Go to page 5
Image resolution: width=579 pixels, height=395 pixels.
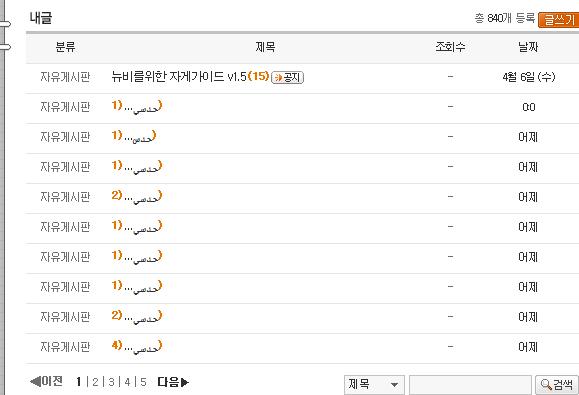coord(143,382)
